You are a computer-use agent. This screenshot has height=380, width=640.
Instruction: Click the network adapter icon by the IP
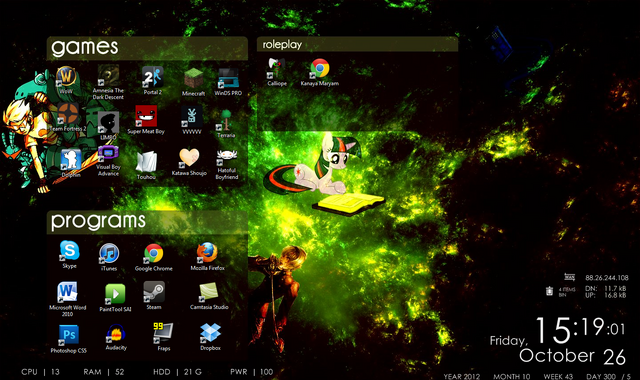click(x=570, y=277)
